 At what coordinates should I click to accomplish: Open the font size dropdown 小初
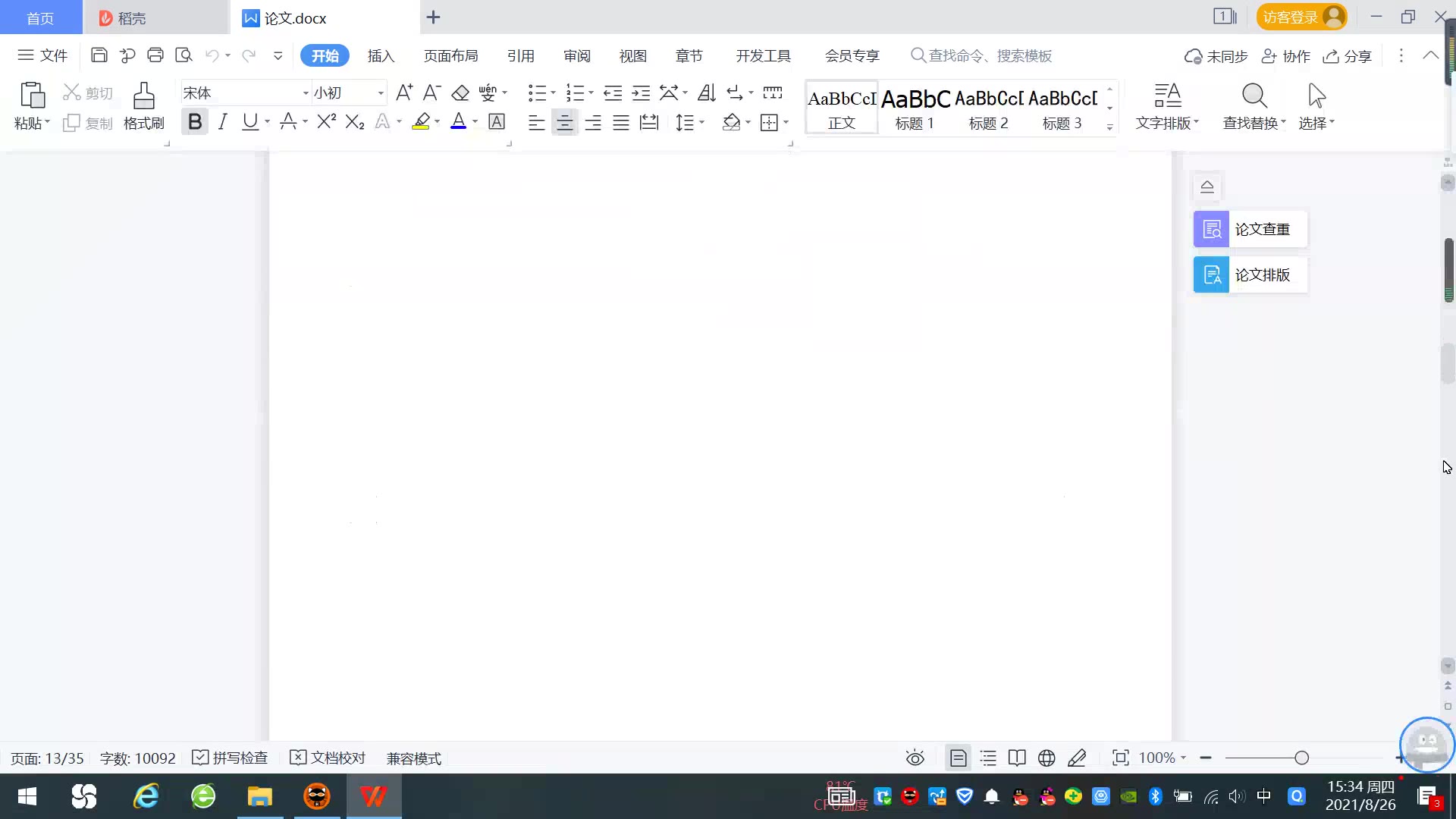click(x=381, y=93)
